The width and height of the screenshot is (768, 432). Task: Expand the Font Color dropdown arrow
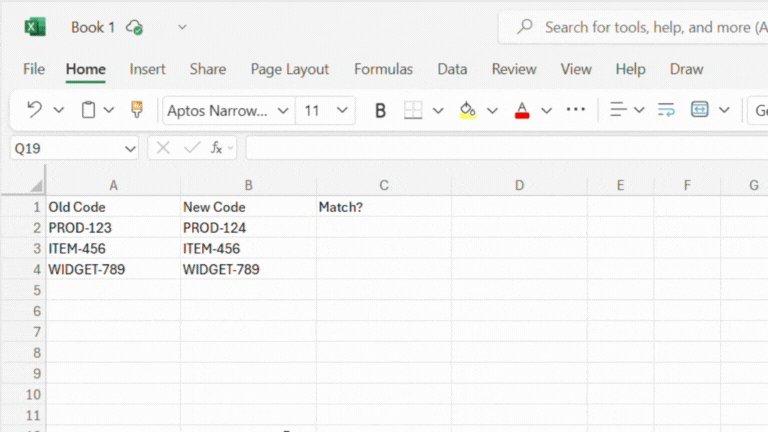547,111
